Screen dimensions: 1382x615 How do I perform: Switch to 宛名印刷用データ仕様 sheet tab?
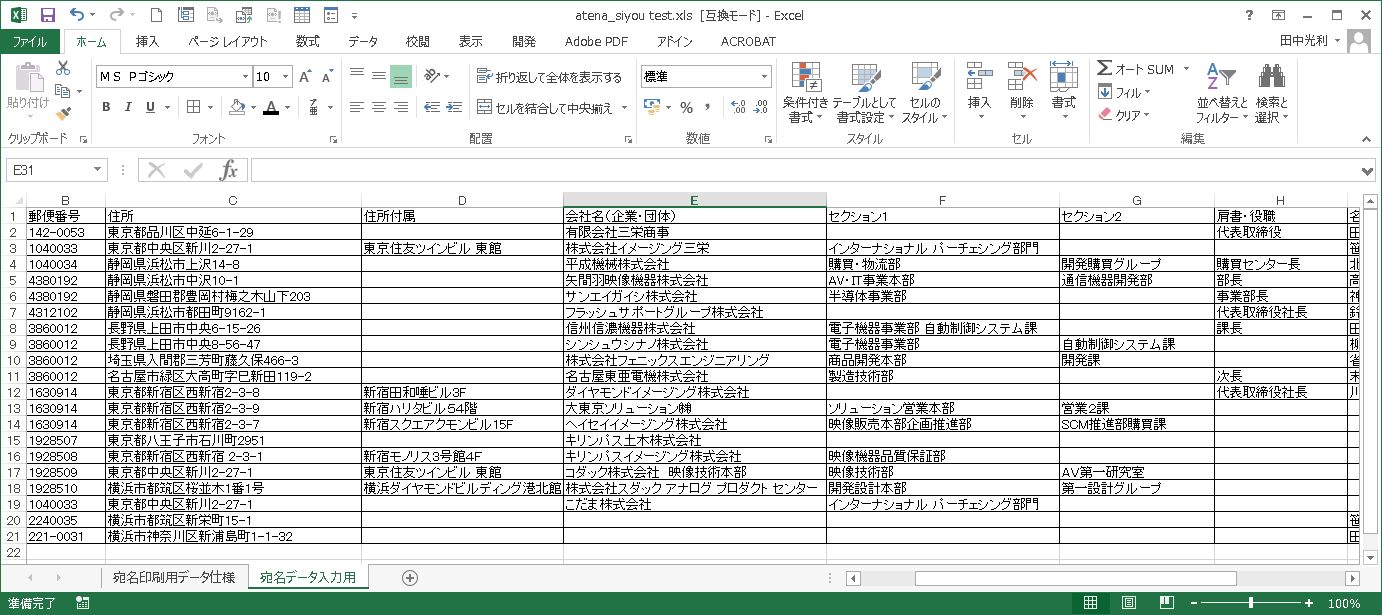tap(173, 577)
